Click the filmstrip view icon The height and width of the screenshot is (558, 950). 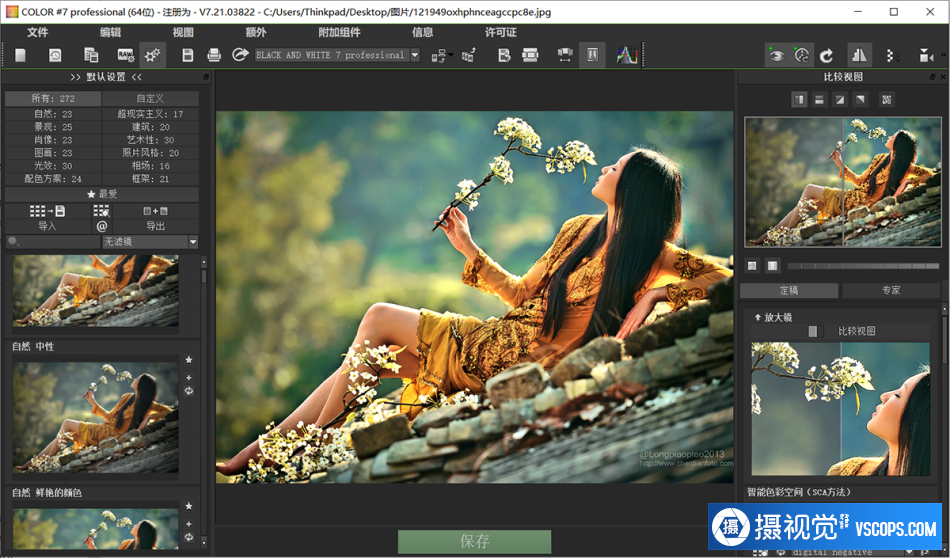pyautogui.click(x=530, y=55)
